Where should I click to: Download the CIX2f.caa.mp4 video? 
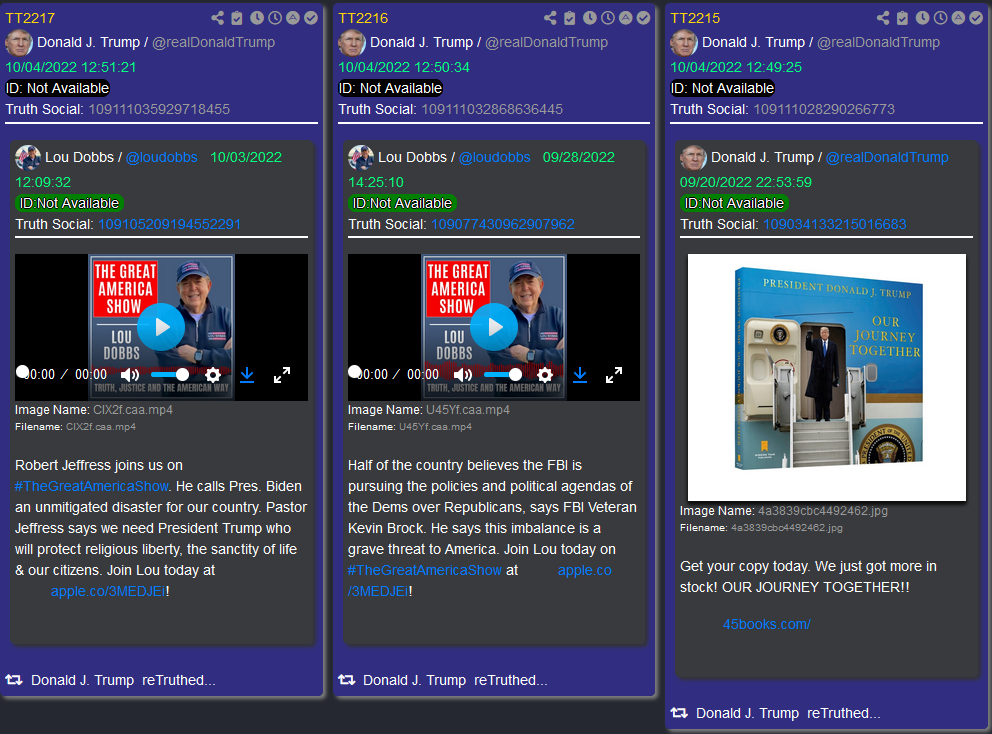[x=247, y=375]
